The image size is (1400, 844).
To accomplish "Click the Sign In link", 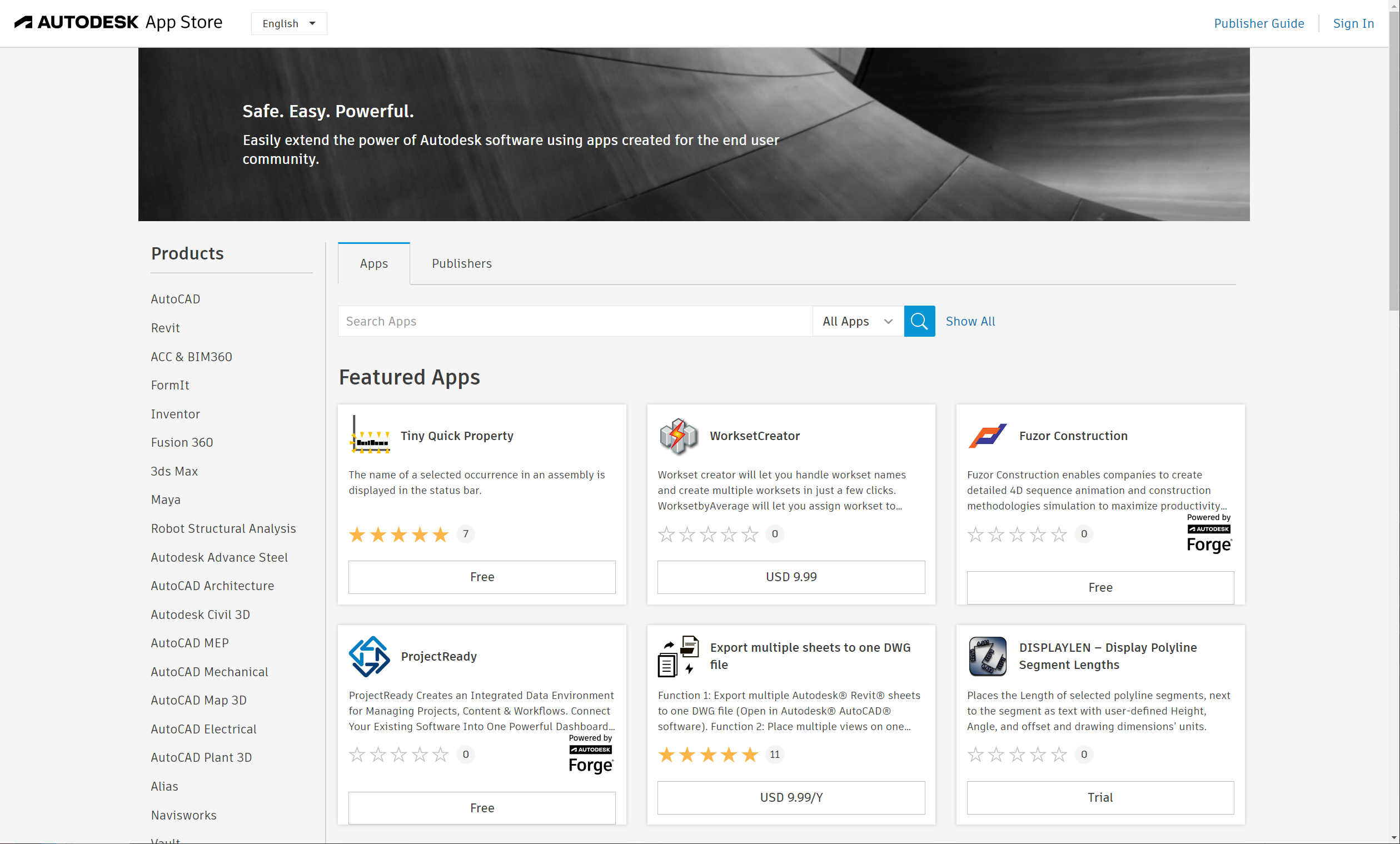I will pyautogui.click(x=1353, y=23).
